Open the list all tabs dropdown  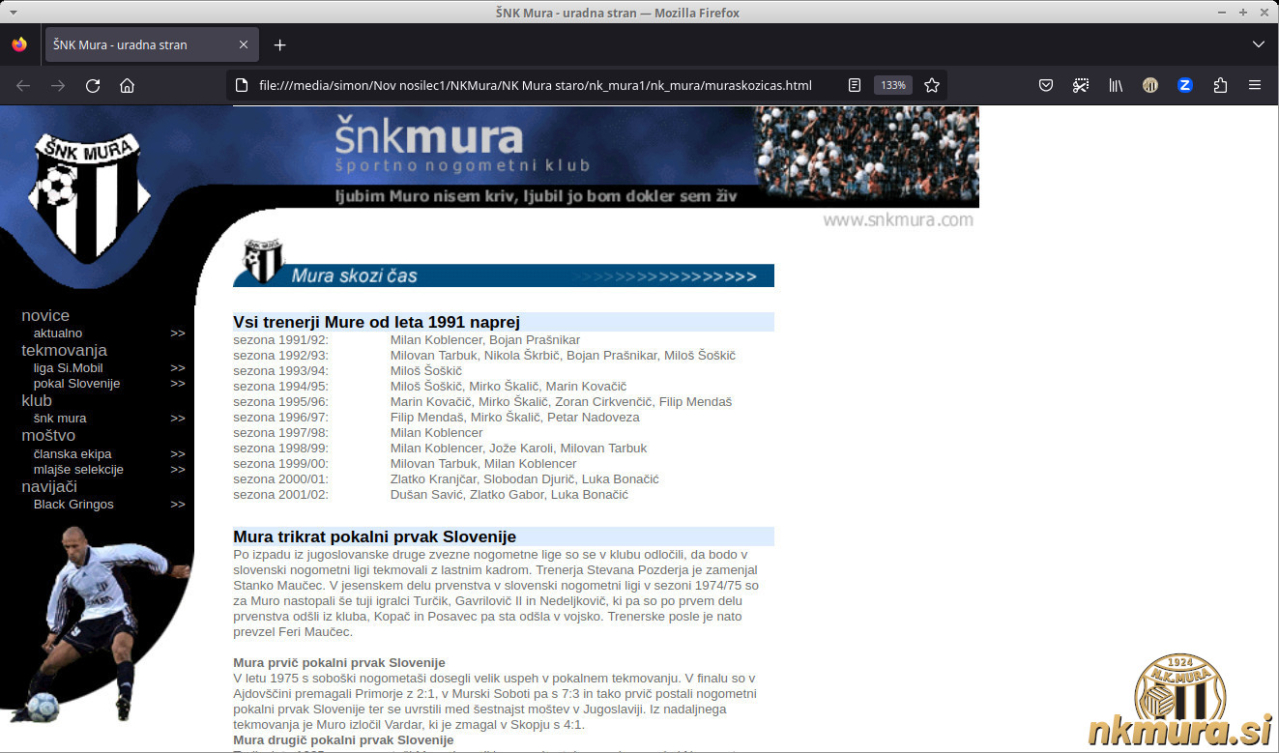click(x=1258, y=45)
